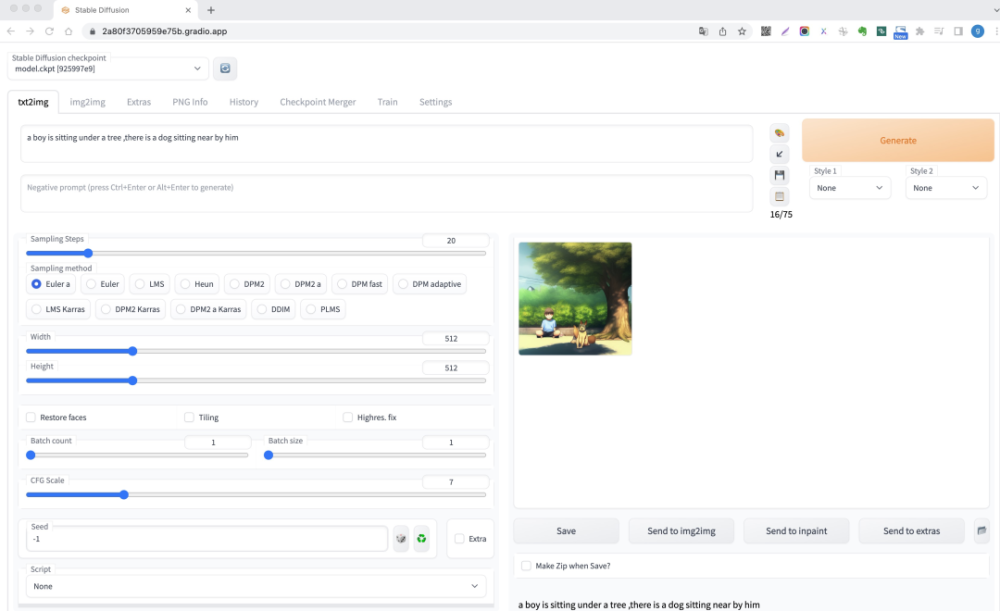Randomize seed with the dice icon
Viewport: 1000px width, 611px height.
point(401,539)
